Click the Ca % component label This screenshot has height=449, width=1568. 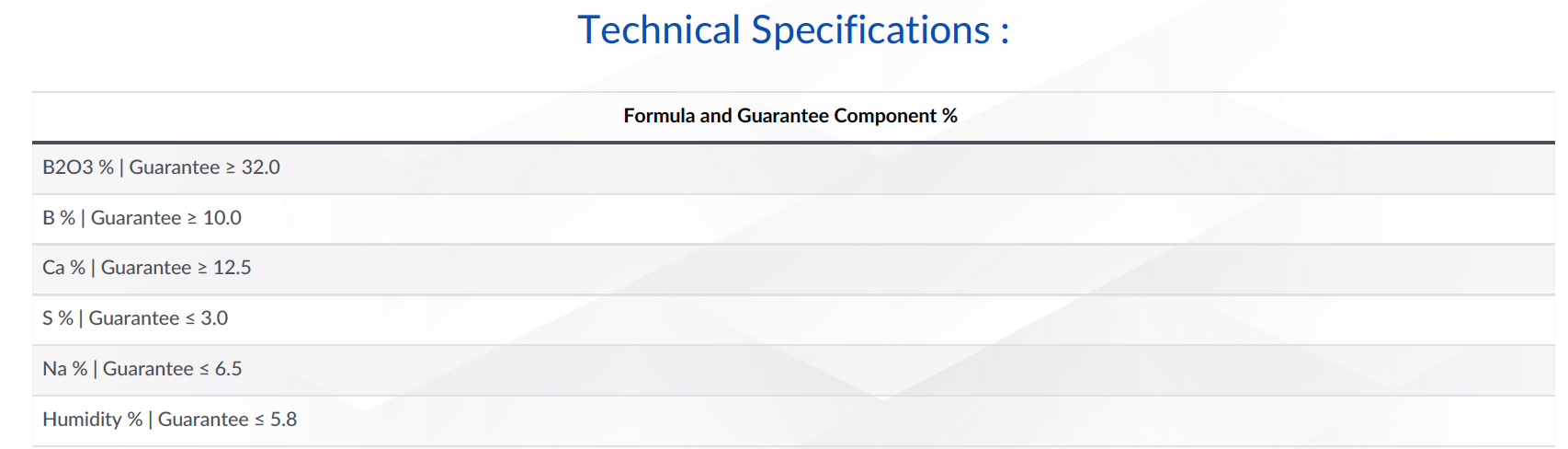[x=64, y=268]
